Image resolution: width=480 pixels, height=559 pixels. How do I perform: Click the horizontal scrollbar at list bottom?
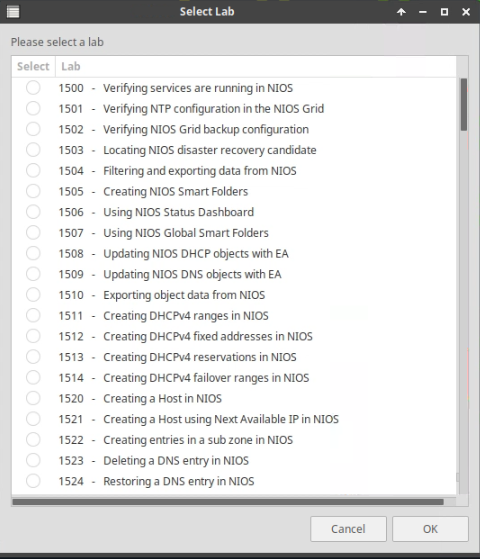click(x=228, y=502)
